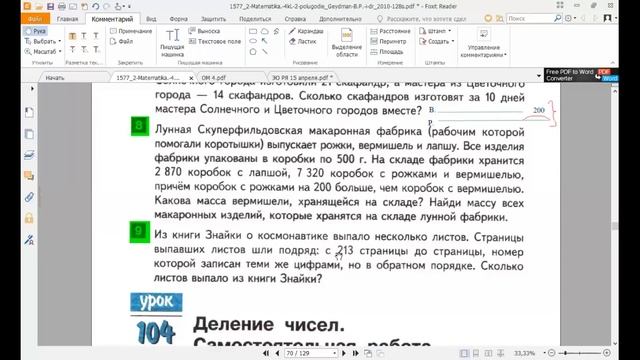Image resolution: width=640 pixels, height=360 pixels.
Task: Click the zoom slider at the bottom
Action: pos(580,353)
